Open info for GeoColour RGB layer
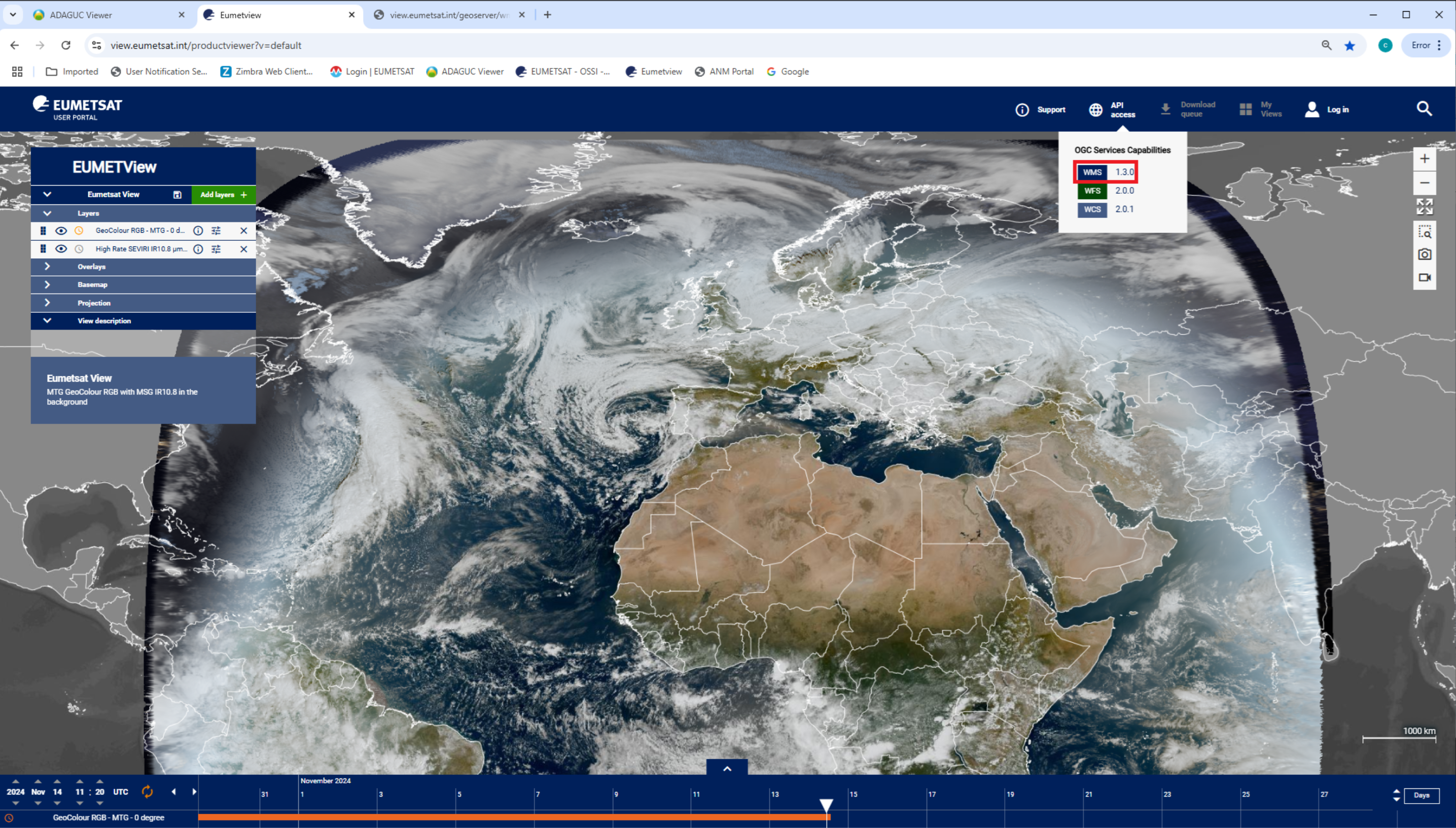The width and height of the screenshot is (1456, 828). tap(198, 230)
